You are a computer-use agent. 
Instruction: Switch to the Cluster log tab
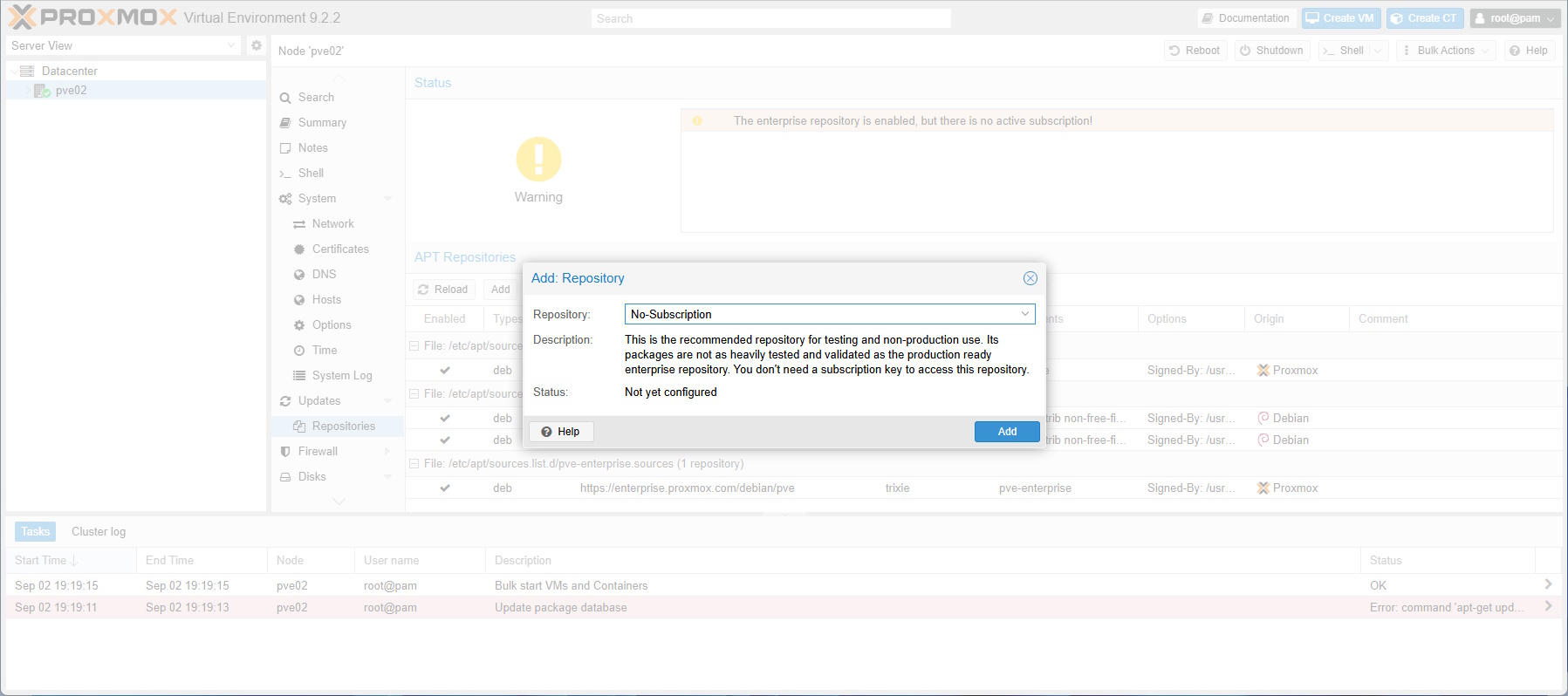pos(99,531)
